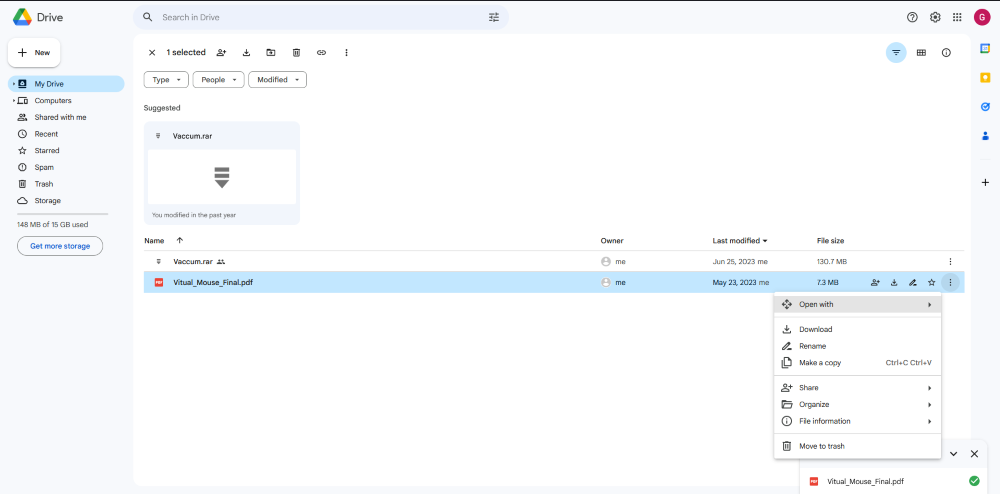Click Share icon in selection toolbar

pyautogui.click(x=221, y=52)
